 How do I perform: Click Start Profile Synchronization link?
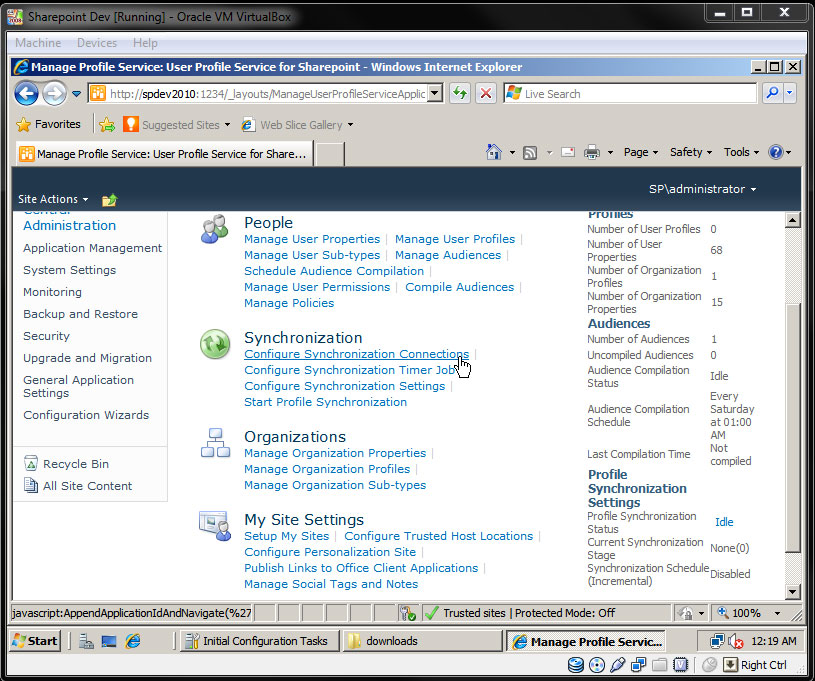325,402
